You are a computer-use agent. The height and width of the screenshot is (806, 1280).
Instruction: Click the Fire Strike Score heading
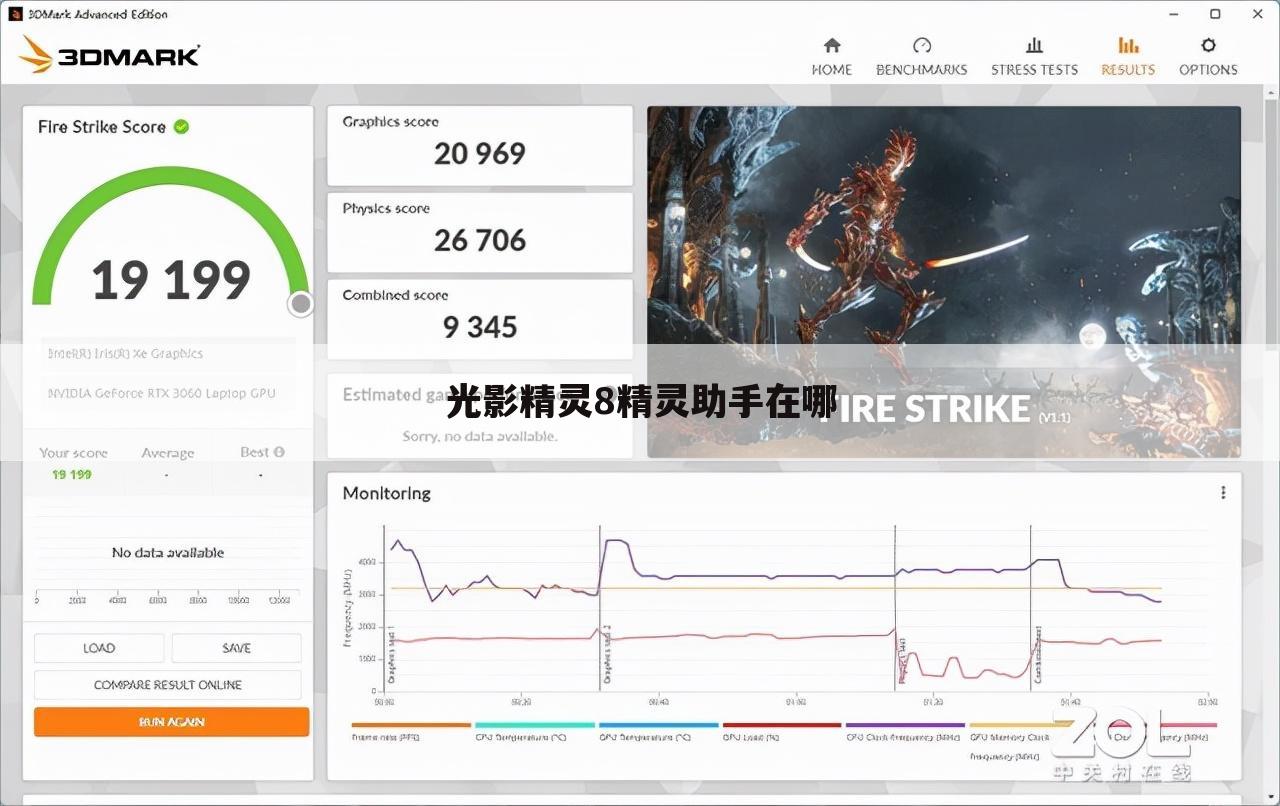[x=102, y=127]
